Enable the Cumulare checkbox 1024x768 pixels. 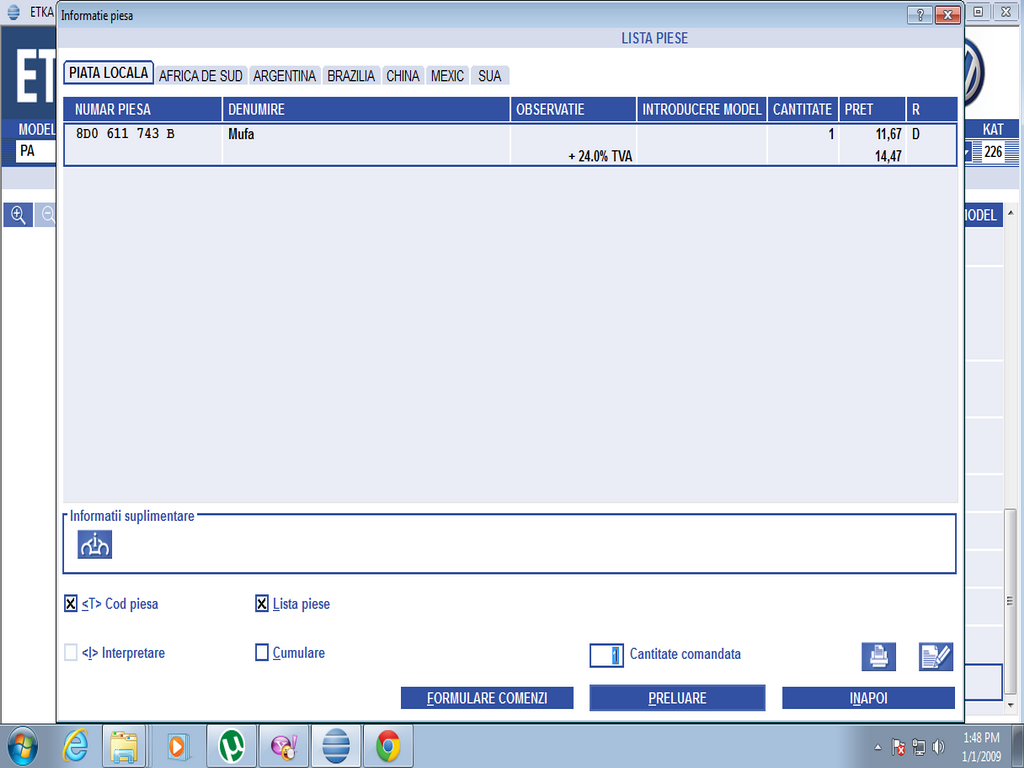coord(262,653)
